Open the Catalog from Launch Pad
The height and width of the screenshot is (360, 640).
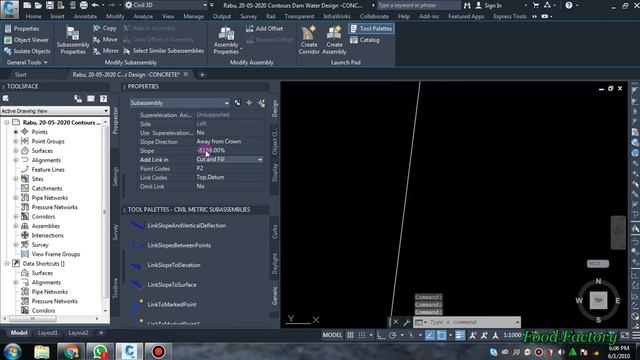point(365,40)
